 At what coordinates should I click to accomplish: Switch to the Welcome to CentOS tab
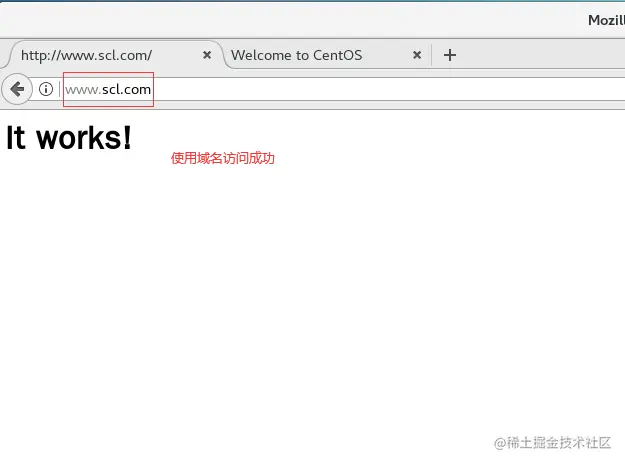coord(327,55)
